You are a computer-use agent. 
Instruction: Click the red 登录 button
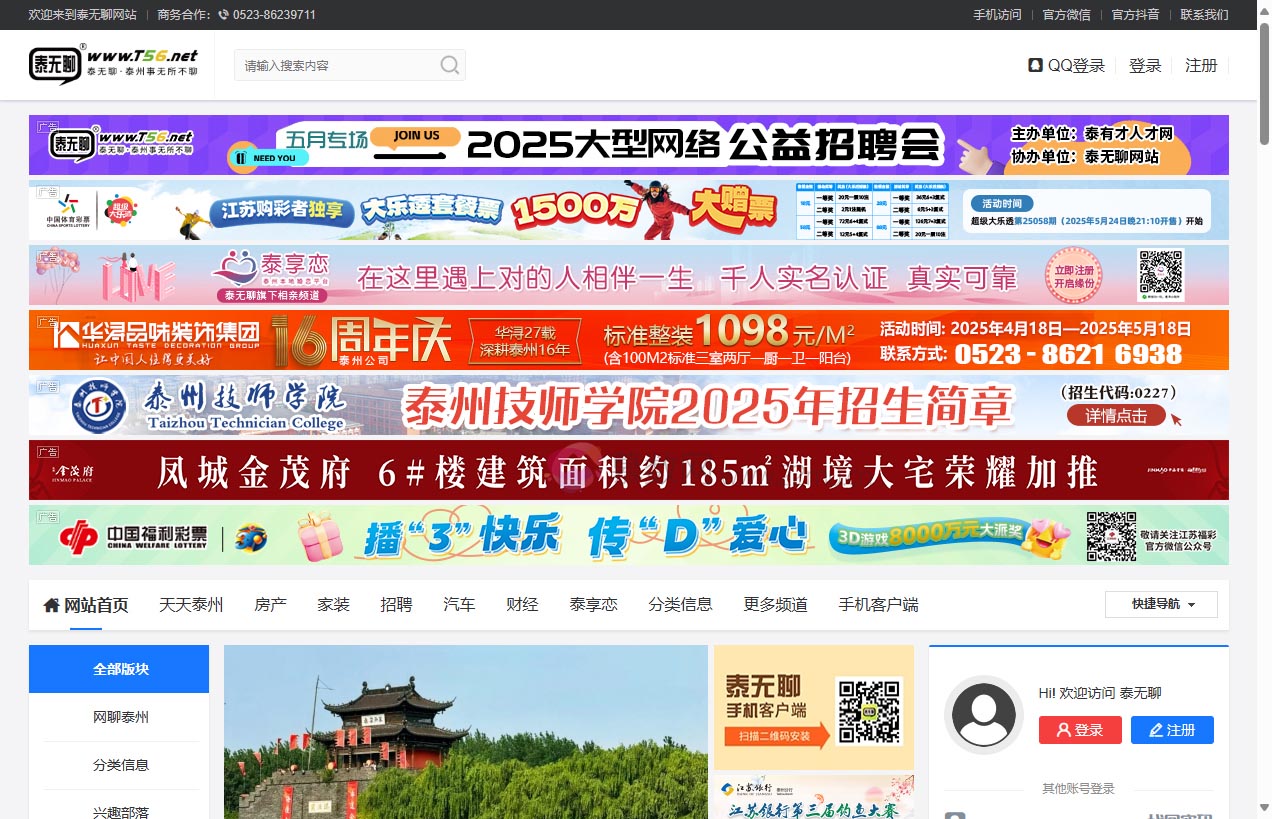click(1080, 730)
